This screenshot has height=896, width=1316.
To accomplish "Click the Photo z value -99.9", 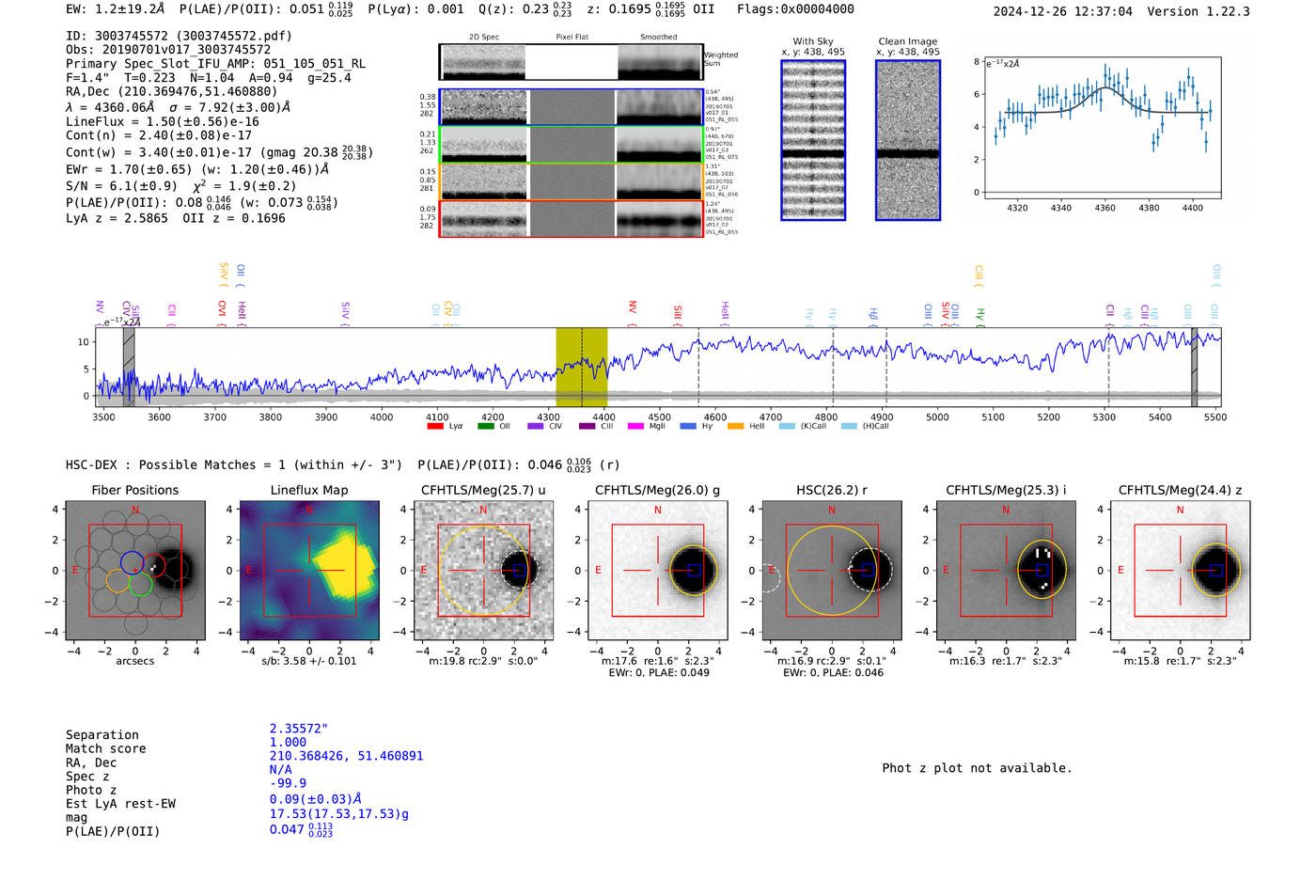I will (x=288, y=783).
